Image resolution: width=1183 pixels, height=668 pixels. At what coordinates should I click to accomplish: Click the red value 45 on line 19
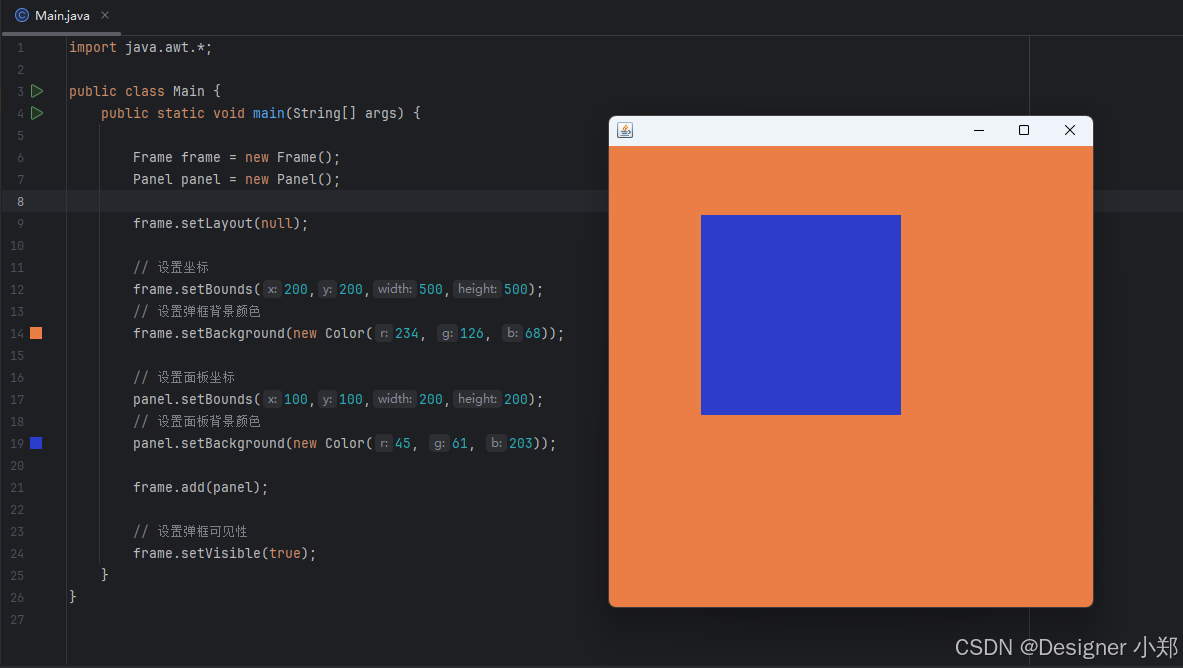(x=403, y=443)
